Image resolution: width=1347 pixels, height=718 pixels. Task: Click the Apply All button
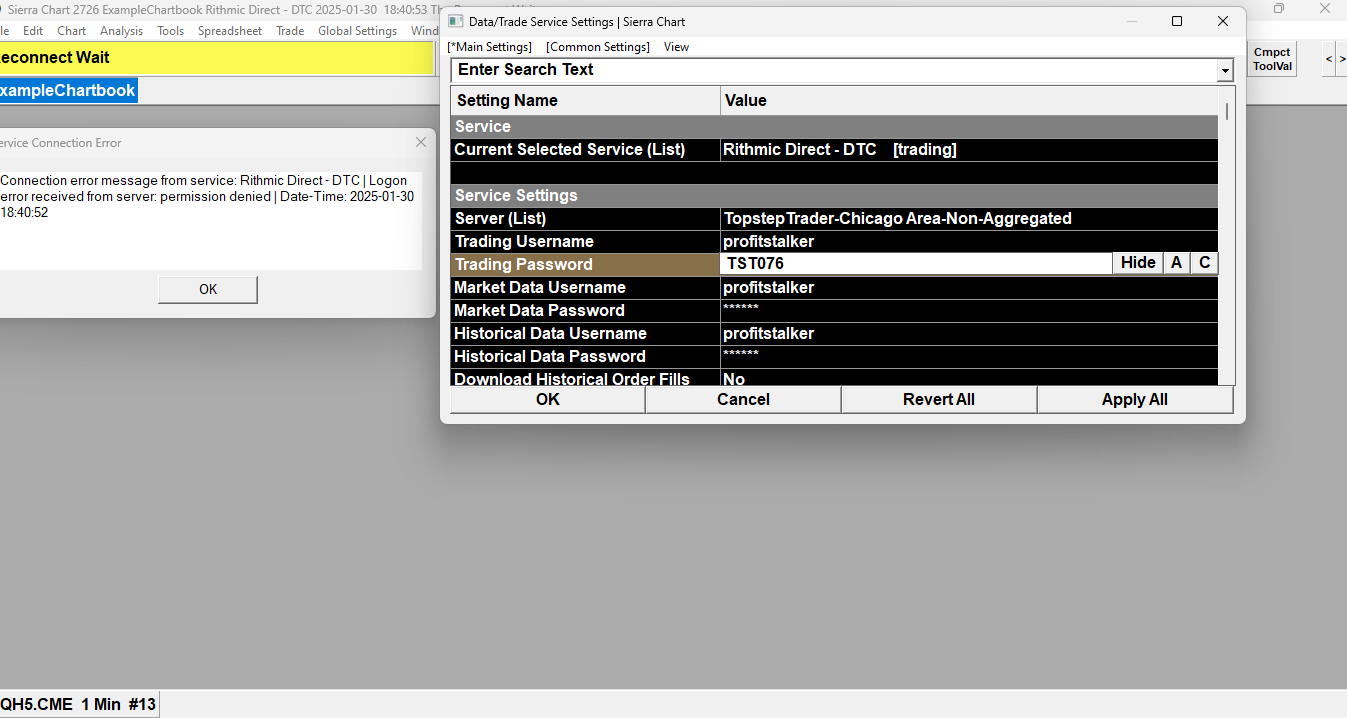click(x=1134, y=399)
